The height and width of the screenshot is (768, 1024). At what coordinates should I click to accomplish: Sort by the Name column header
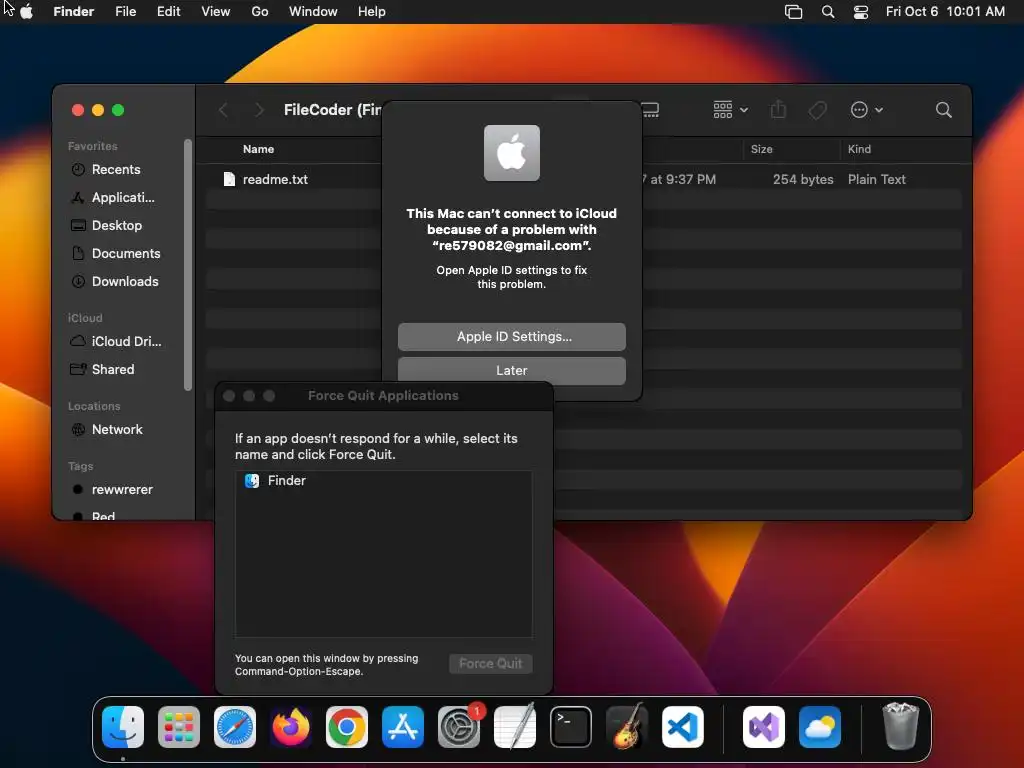click(x=258, y=150)
